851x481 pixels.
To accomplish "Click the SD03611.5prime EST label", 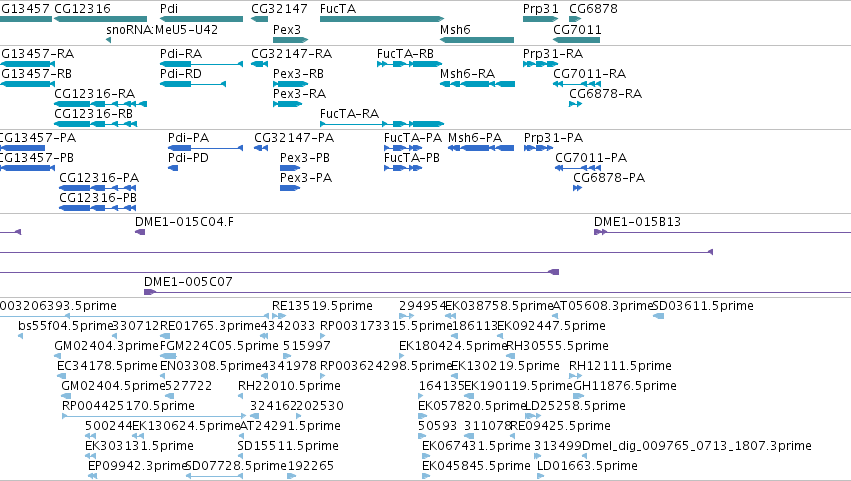I will tap(703, 306).
